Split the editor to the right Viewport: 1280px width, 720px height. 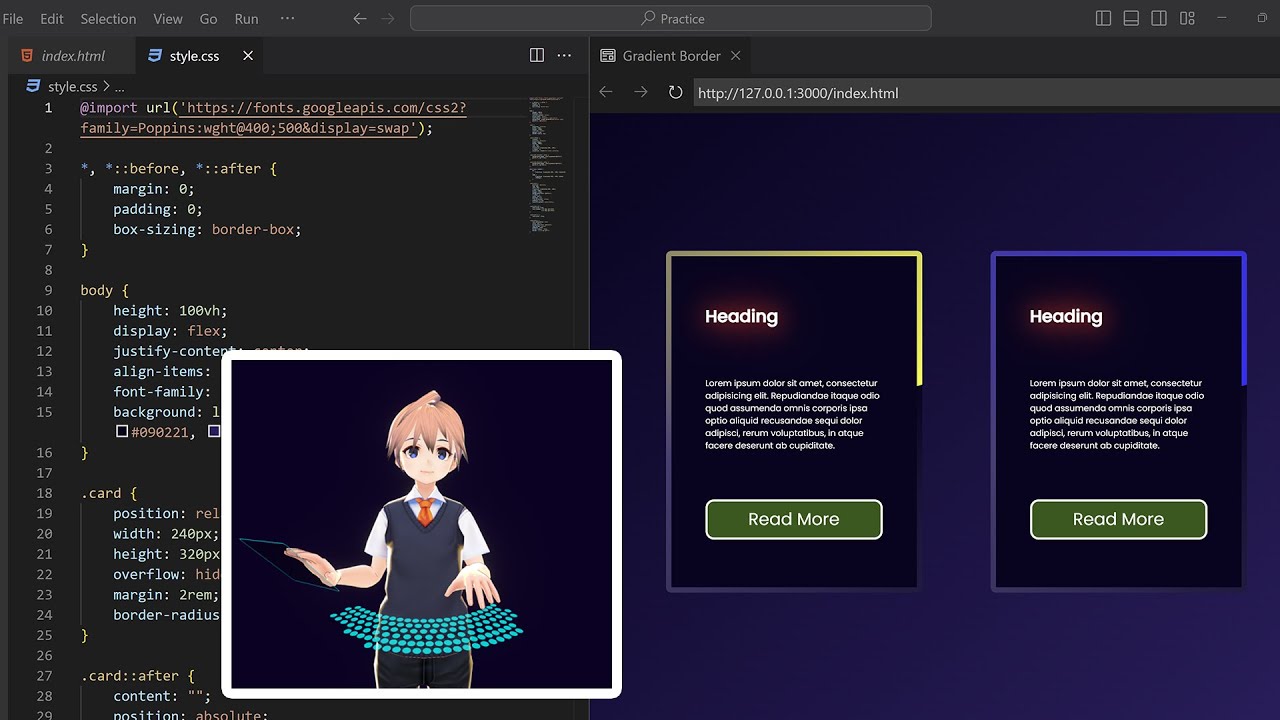(x=537, y=56)
